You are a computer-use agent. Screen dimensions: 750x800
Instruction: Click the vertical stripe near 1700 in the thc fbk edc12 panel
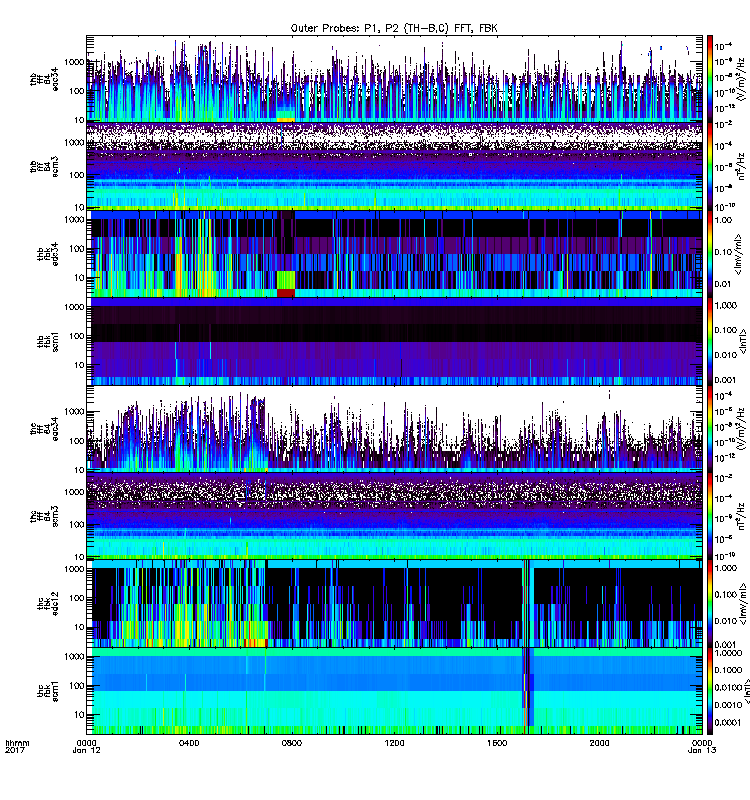527,603
